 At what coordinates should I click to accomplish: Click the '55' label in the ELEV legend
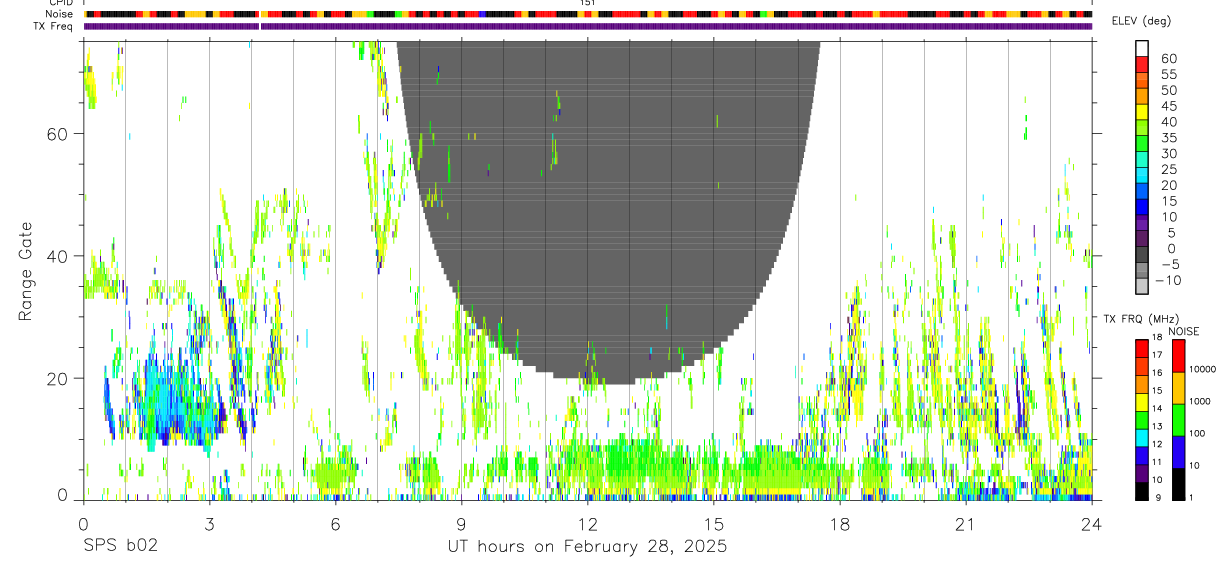click(1167, 74)
